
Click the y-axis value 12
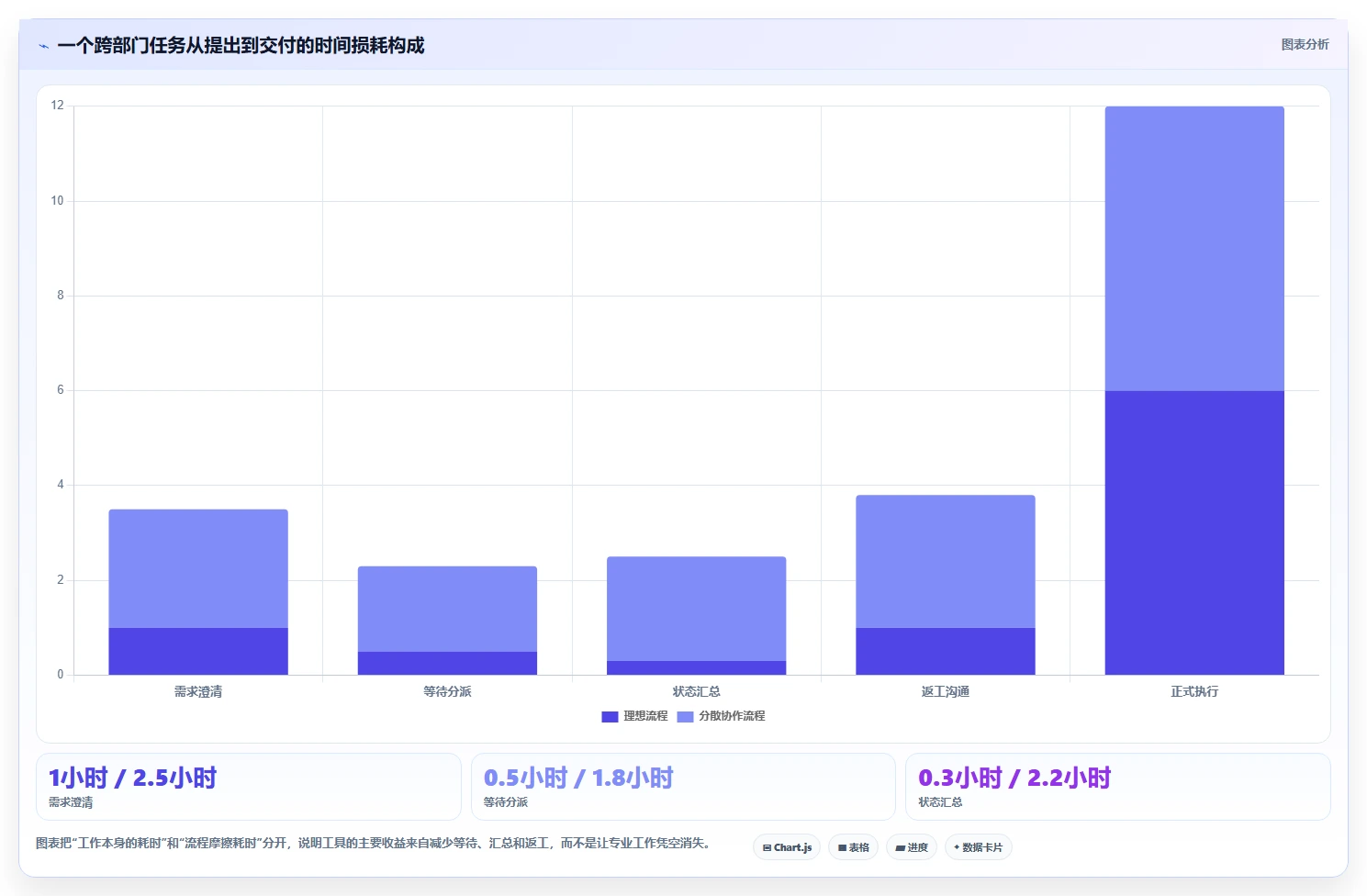(x=58, y=106)
